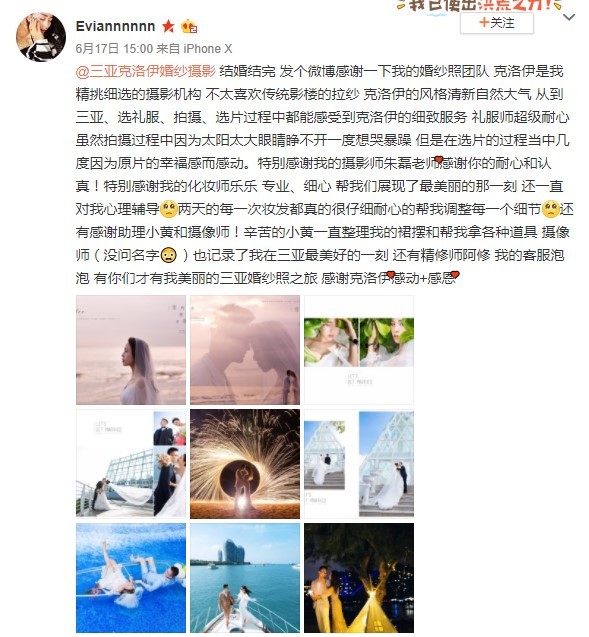Screen dimensions: 589x637
Task: Open the green leaves portrait collage
Action: [x=359, y=350]
